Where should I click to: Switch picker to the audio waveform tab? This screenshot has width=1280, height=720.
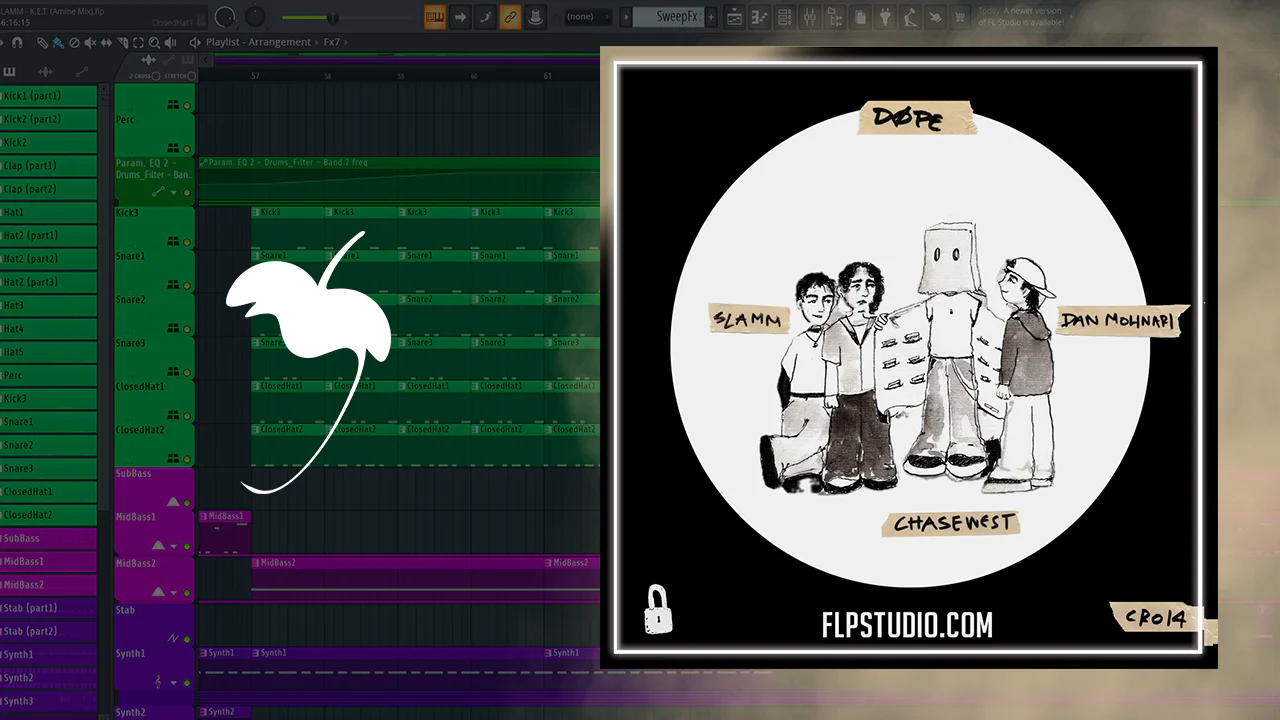click(45, 72)
